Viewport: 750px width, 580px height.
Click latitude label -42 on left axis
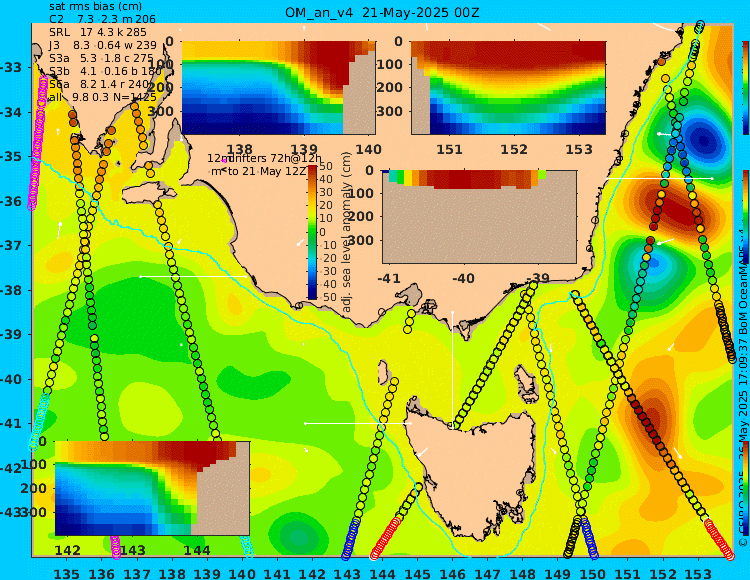pos(9,468)
